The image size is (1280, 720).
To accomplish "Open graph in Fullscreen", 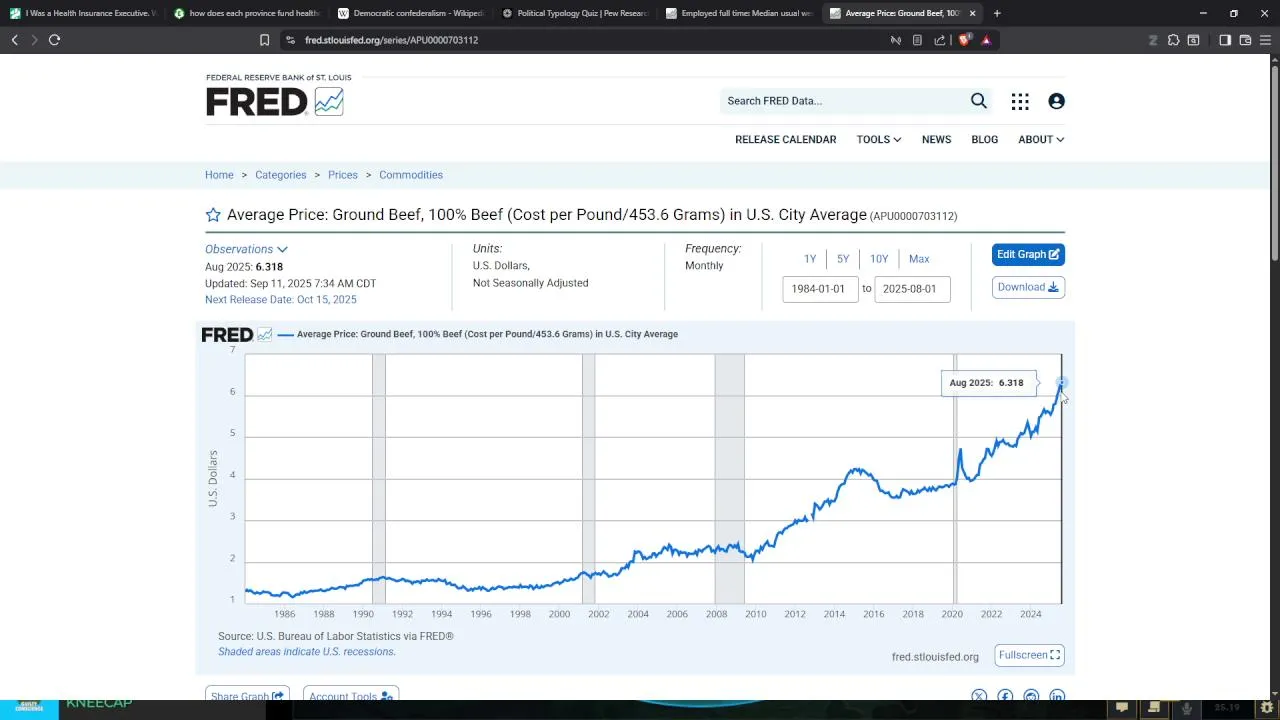I will (x=1029, y=655).
